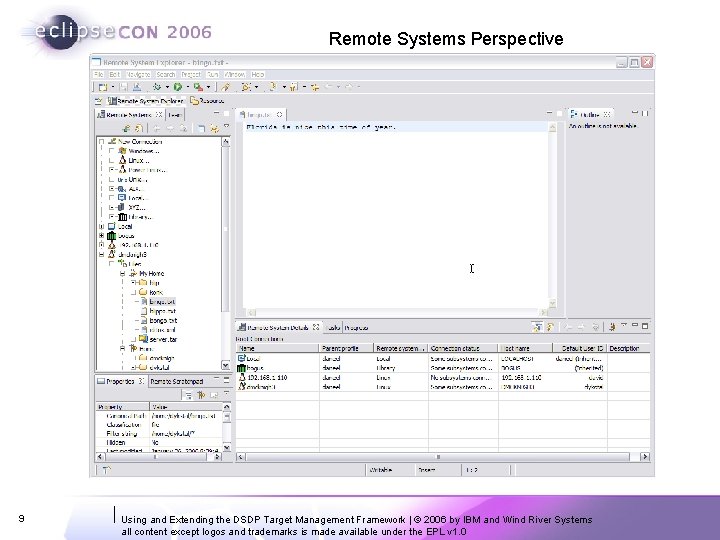Click the Value column header in Properties

[186, 407]
